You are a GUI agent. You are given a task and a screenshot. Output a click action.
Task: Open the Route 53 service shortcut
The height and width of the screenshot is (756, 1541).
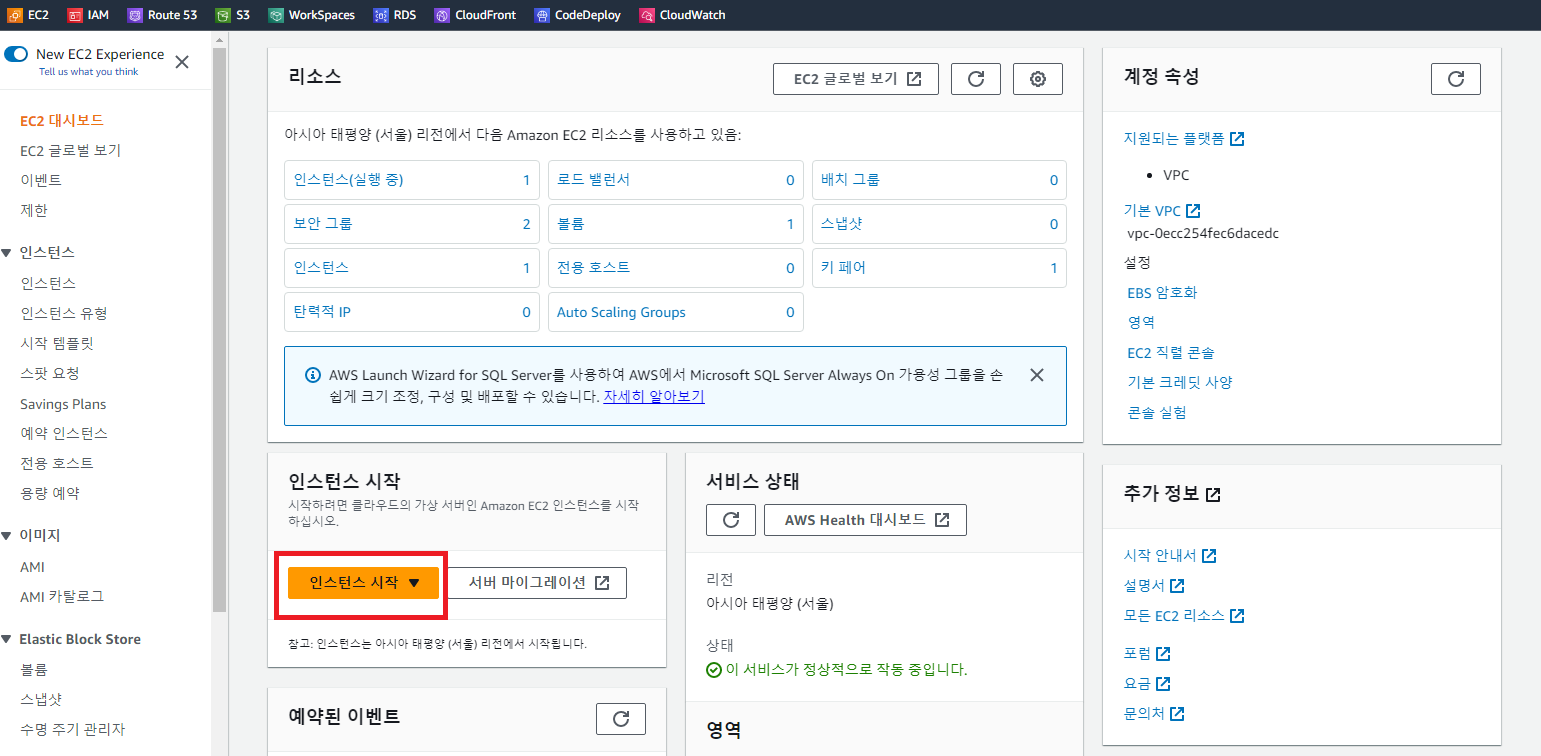point(162,15)
